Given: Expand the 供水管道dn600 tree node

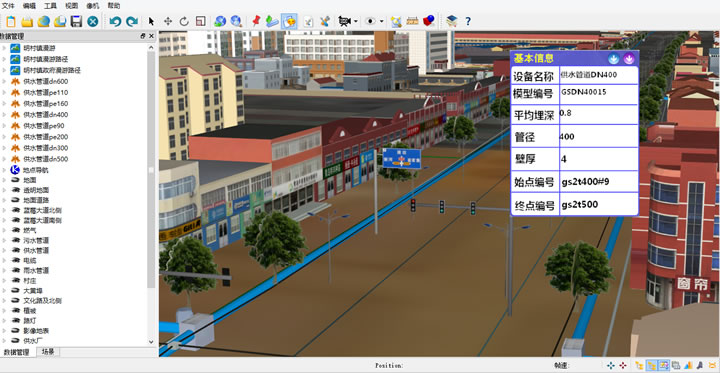Looking at the screenshot, I should coord(4,81).
